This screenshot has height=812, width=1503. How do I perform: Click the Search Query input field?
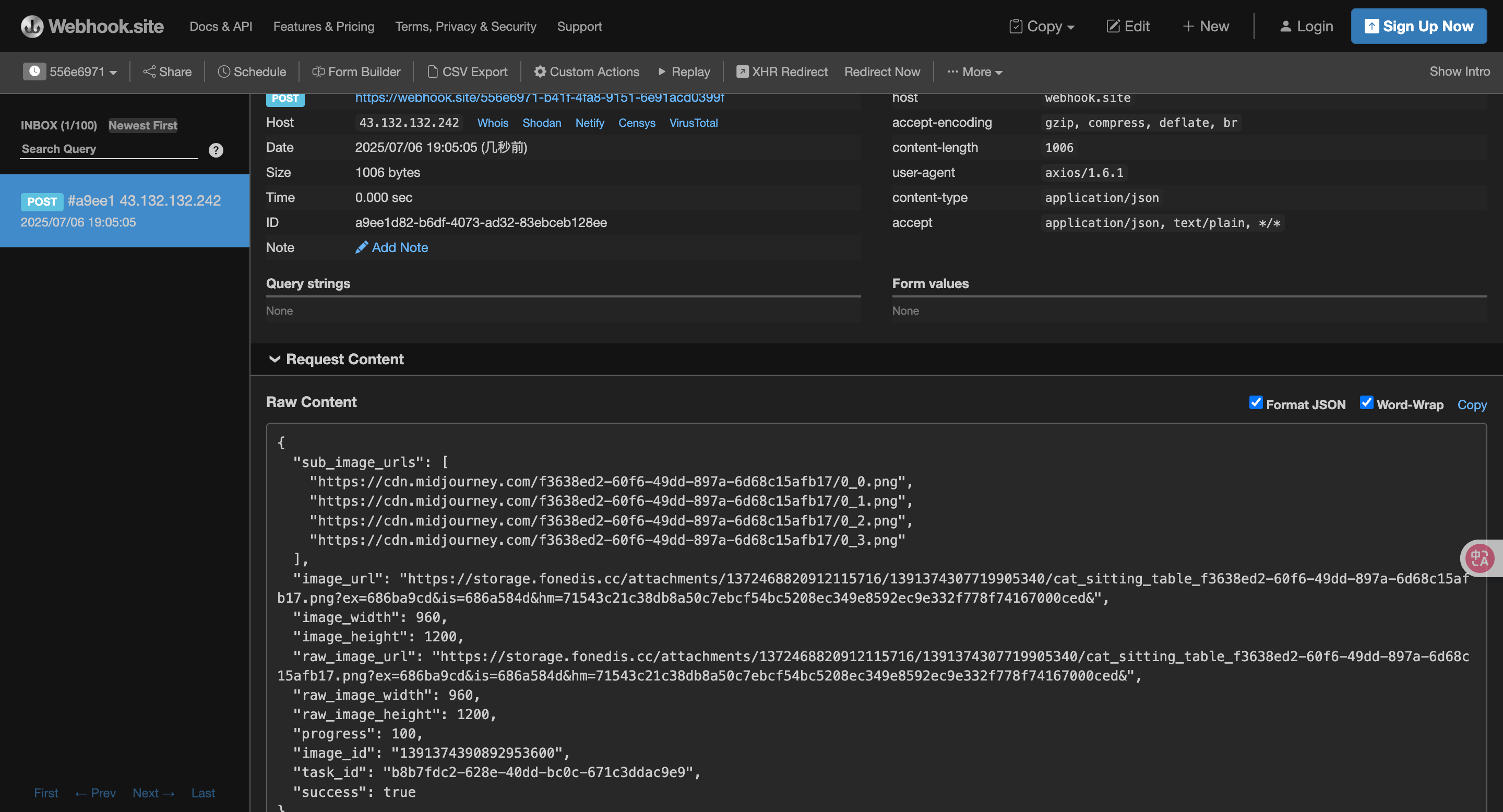pos(109,149)
